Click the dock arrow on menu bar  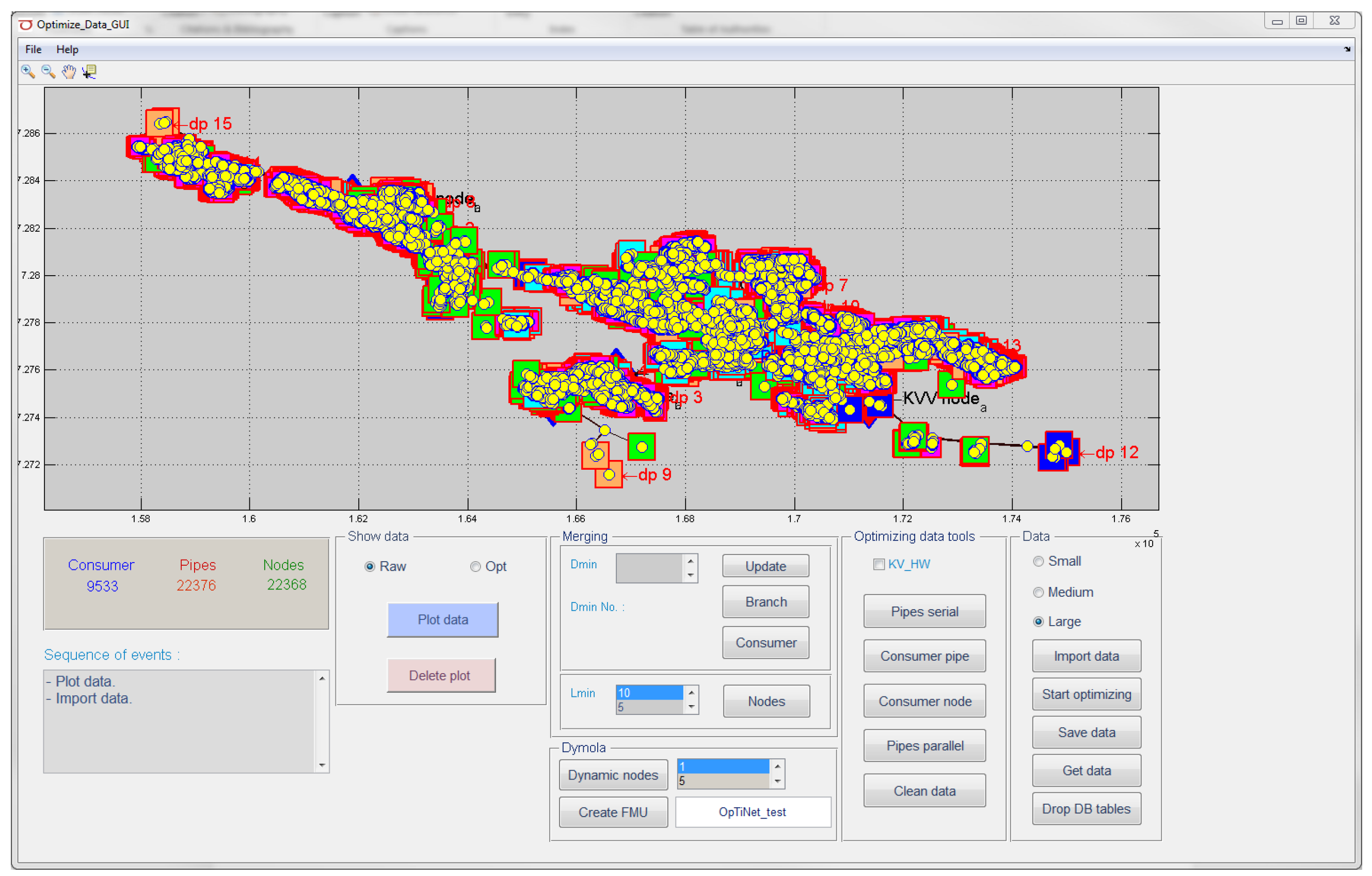pyautogui.click(x=1347, y=50)
